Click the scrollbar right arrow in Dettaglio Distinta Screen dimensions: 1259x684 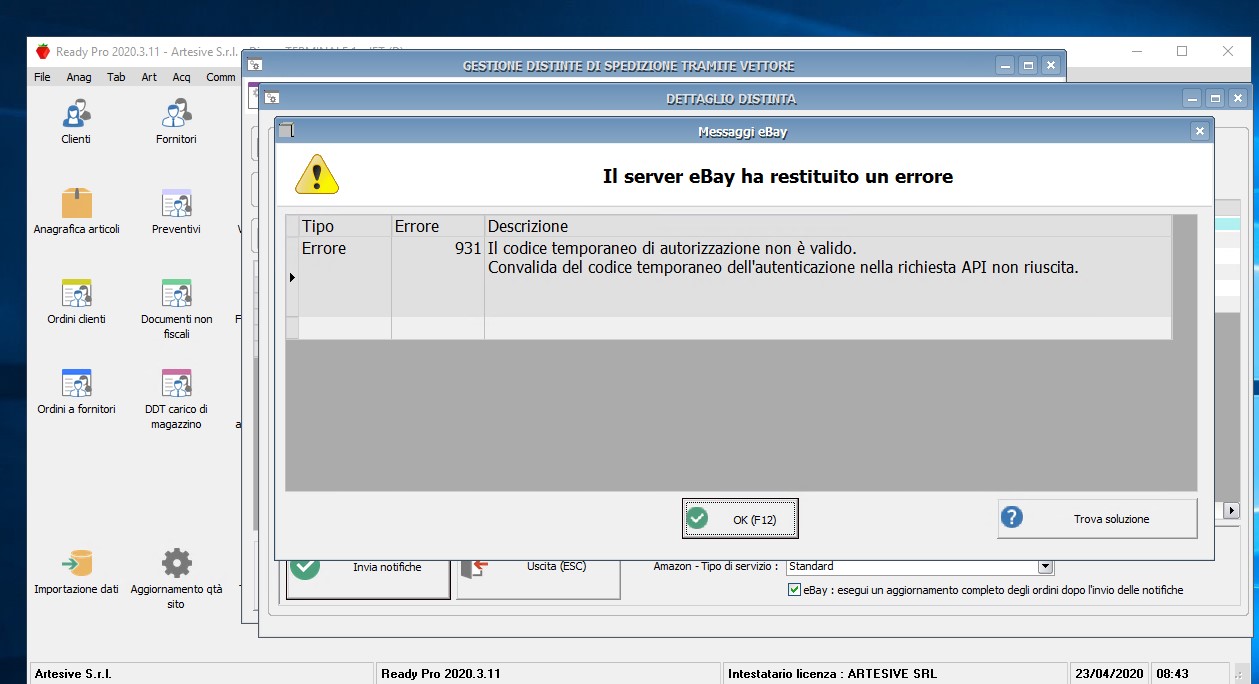(x=1232, y=511)
